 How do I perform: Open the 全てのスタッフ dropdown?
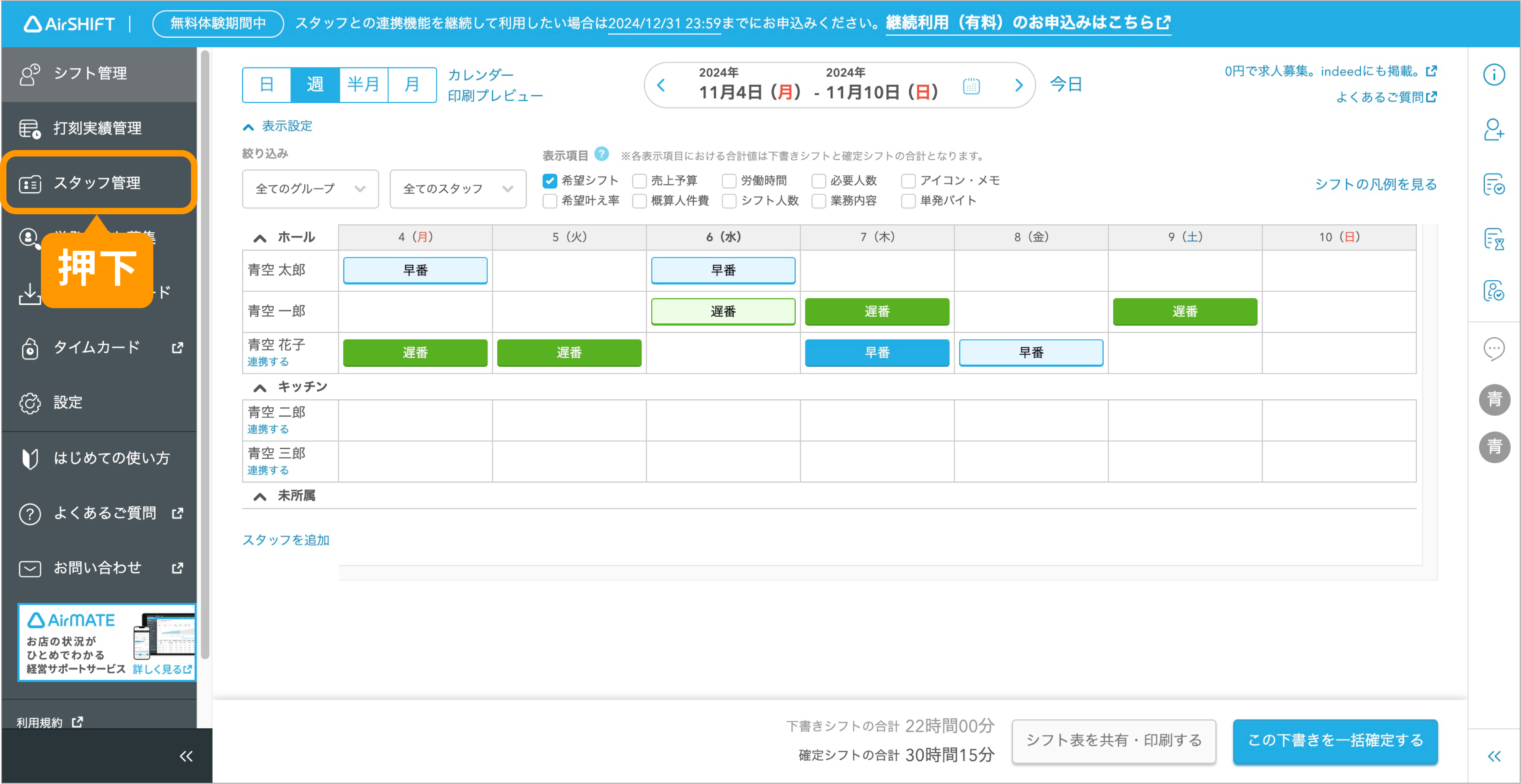click(x=458, y=189)
